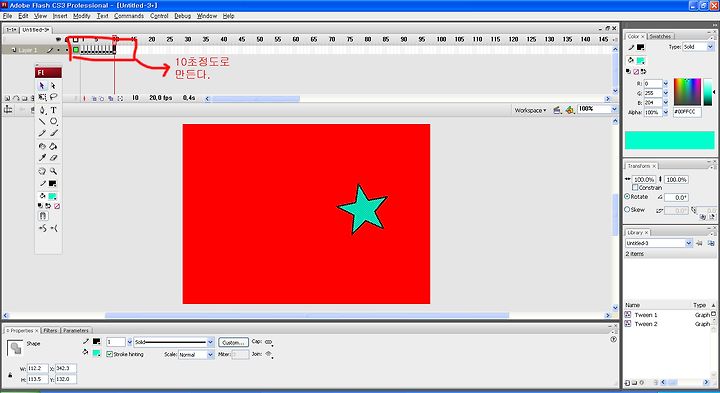Open the R value dropdown arrow
720x393 pixels.
tap(665, 84)
